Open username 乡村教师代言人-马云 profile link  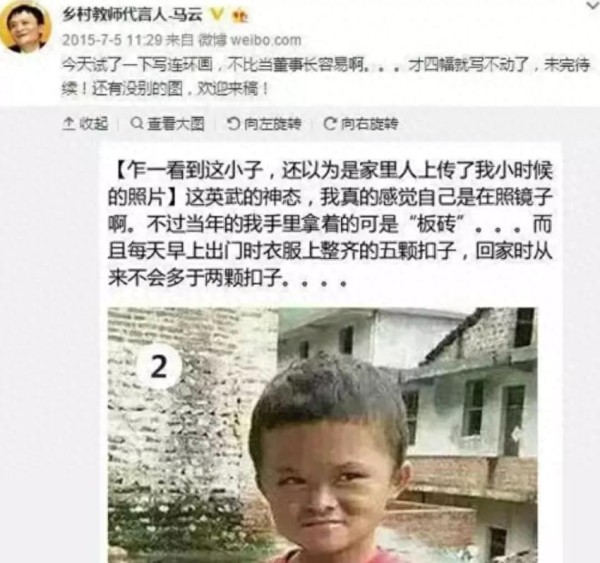click(132, 15)
